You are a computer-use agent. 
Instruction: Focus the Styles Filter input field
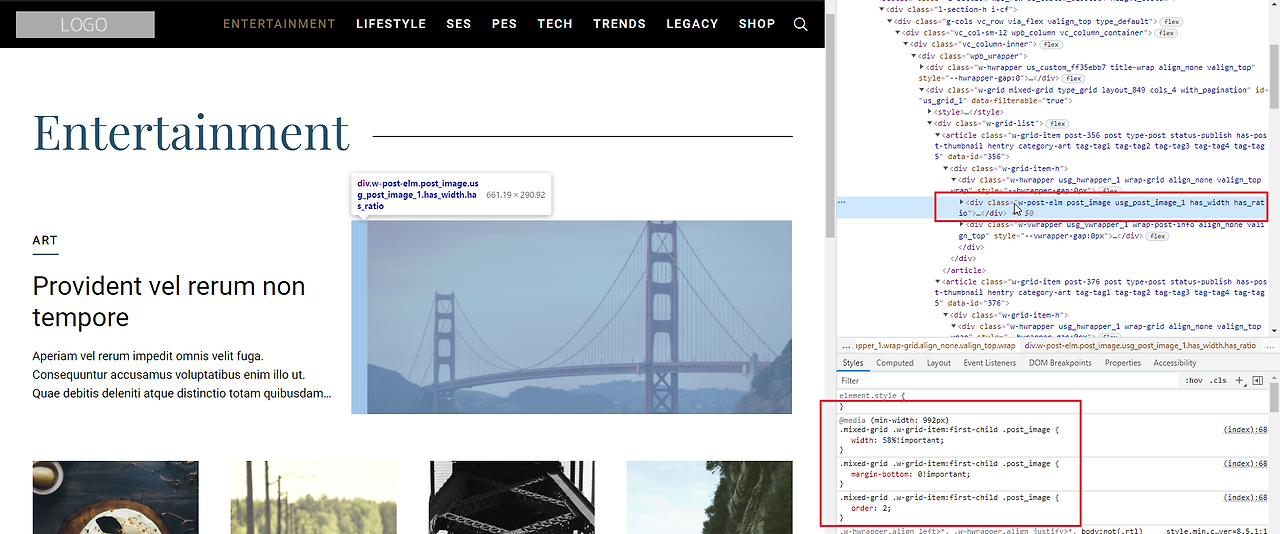1008,380
